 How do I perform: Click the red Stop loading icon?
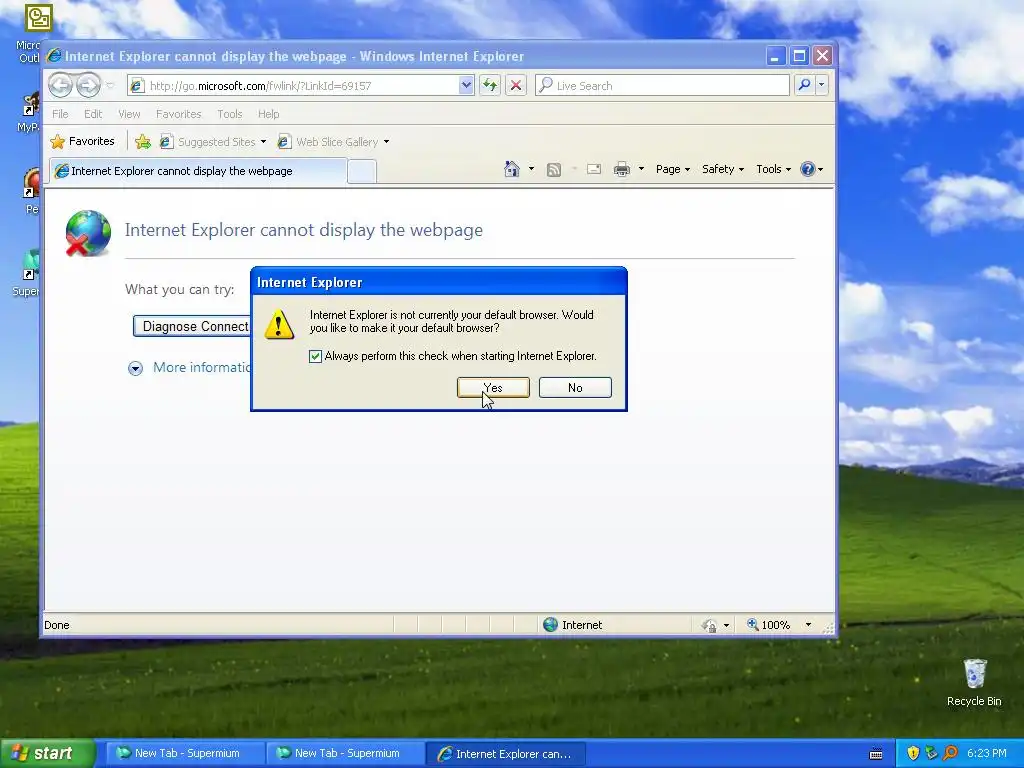(516, 86)
